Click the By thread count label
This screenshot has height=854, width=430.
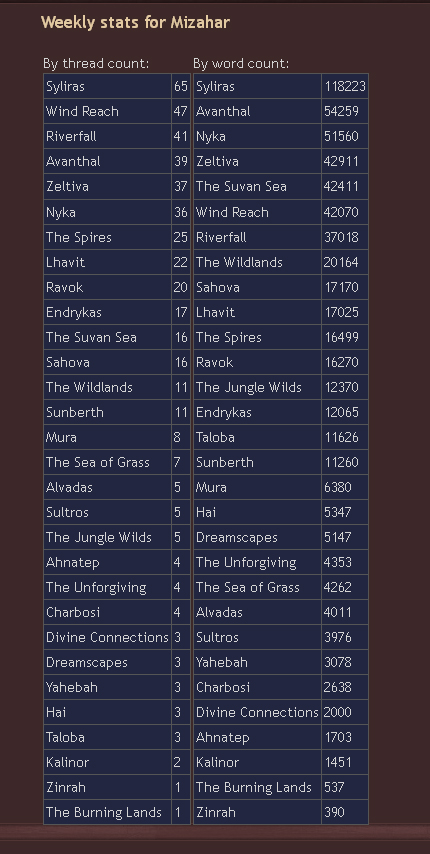[96, 64]
